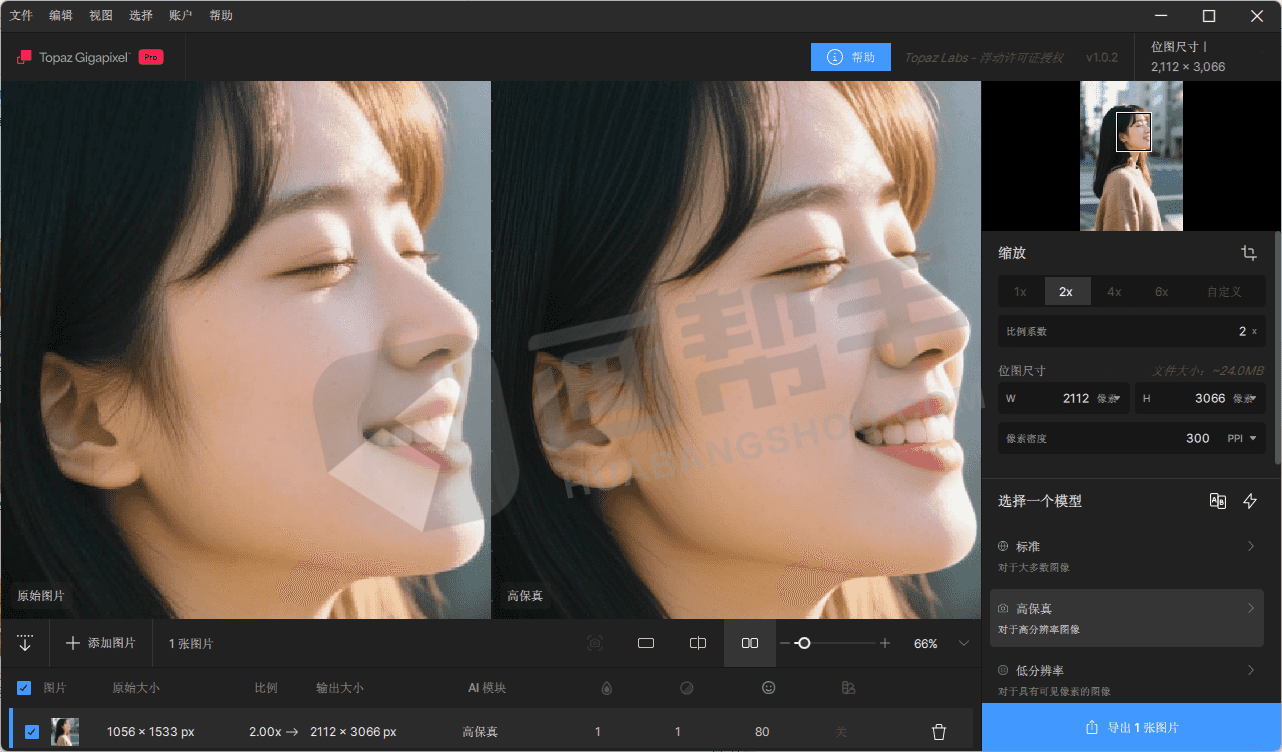Screen dimensions: 1282x752
Task: Delete the image with trash icon
Action: (x=938, y=732)
